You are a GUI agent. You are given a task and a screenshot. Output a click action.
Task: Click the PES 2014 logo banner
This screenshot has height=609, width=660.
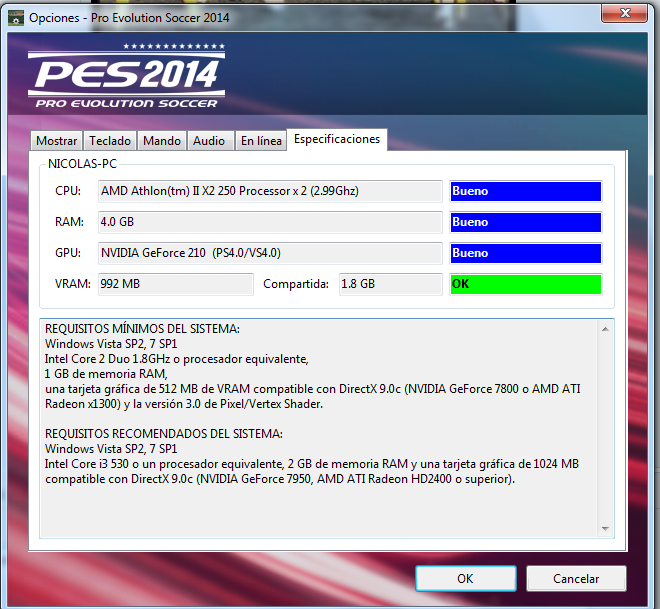point(126,77)
